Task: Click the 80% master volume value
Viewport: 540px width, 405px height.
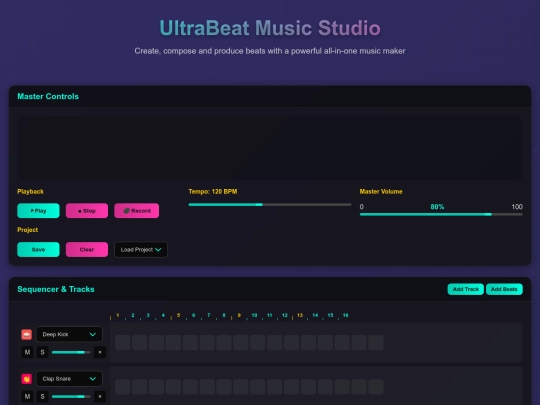Action: pyautogui.click(x=437, y=207)
